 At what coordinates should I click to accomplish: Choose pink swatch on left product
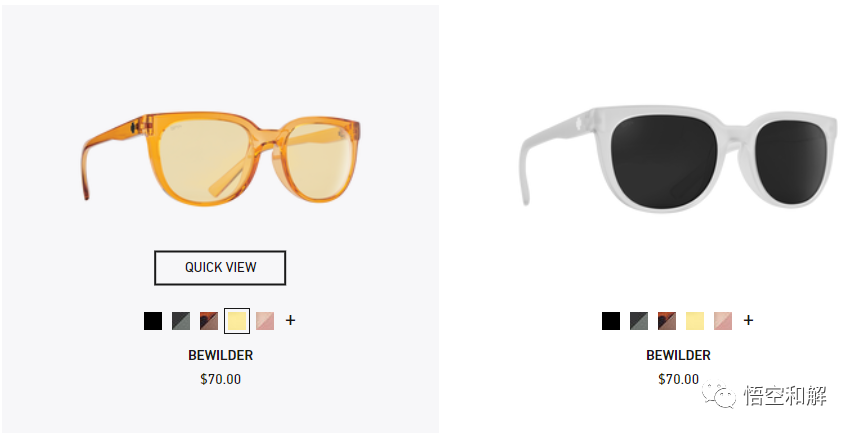coord(265,321)
